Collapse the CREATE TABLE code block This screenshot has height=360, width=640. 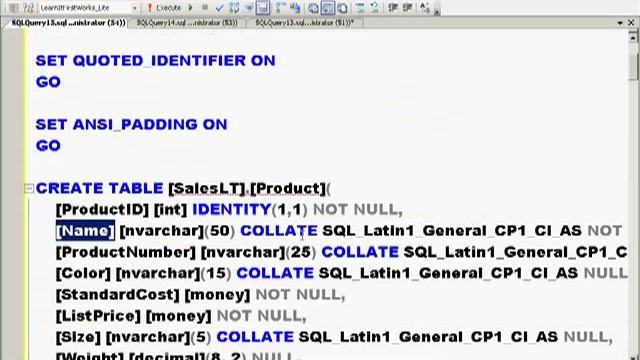pos(29,189)
